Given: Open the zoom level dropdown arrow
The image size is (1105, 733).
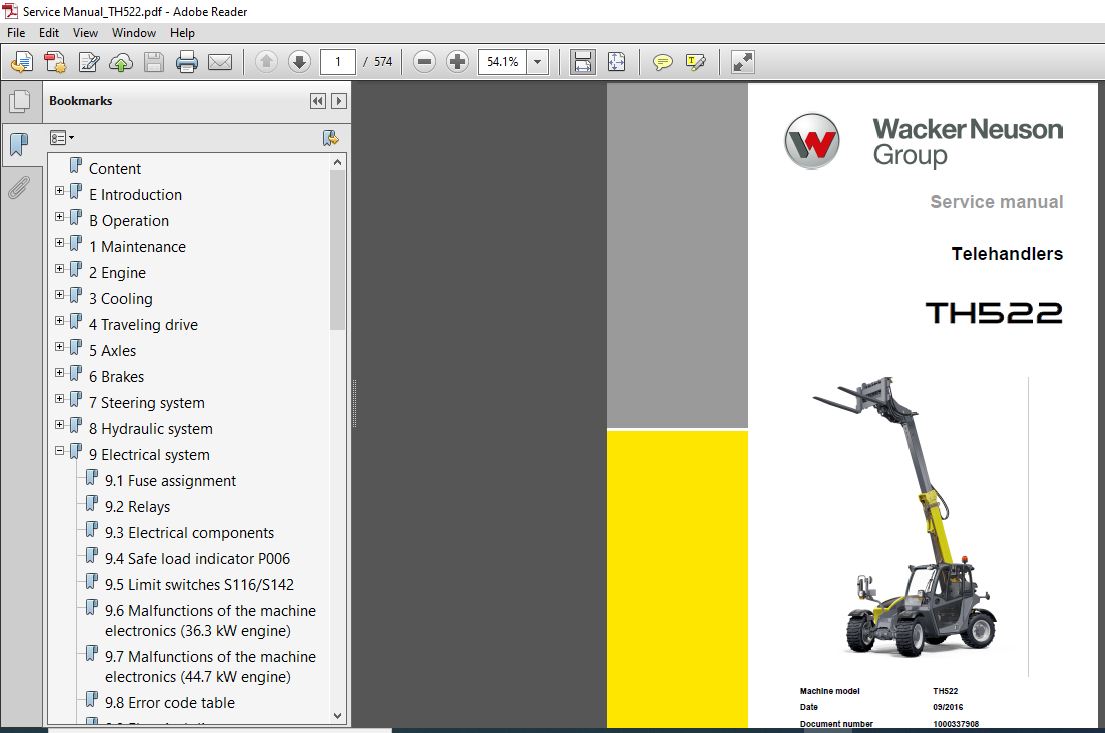Looking at the screenshot, I should click(538, 62).
